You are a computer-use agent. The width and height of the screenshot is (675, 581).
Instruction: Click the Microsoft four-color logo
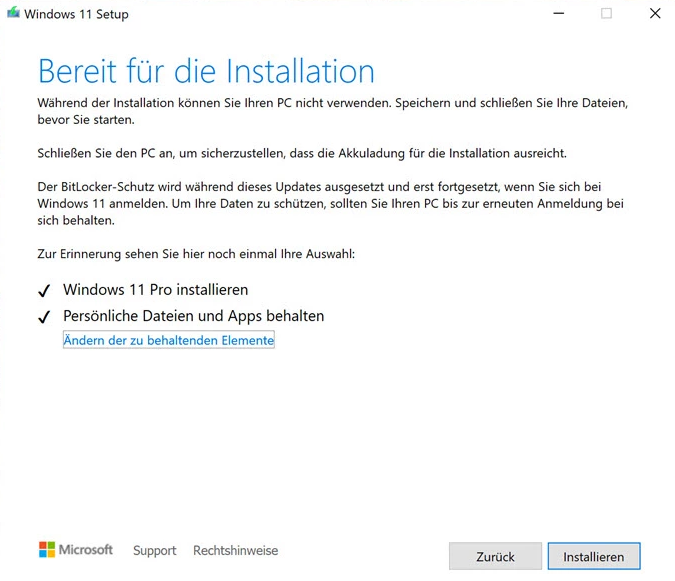coord(47,550)
